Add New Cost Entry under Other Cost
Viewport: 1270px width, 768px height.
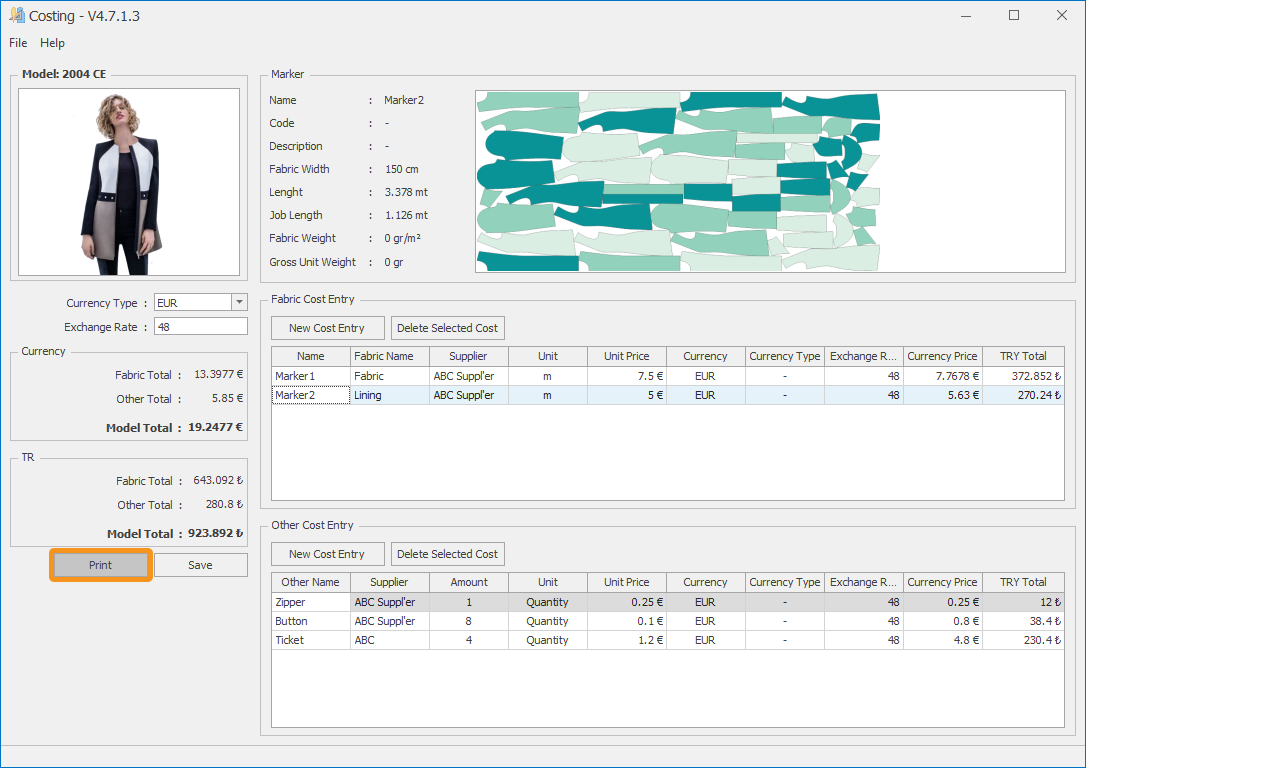tap(327, 554)
